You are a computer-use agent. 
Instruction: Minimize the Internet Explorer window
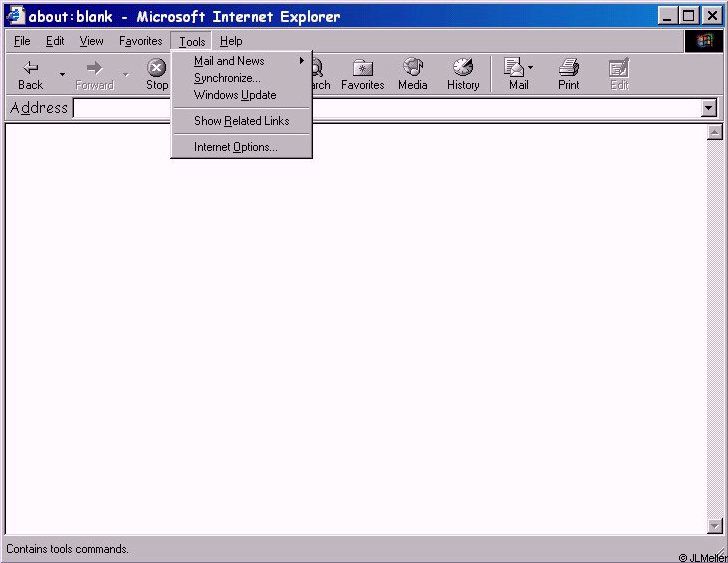(668, 16)
